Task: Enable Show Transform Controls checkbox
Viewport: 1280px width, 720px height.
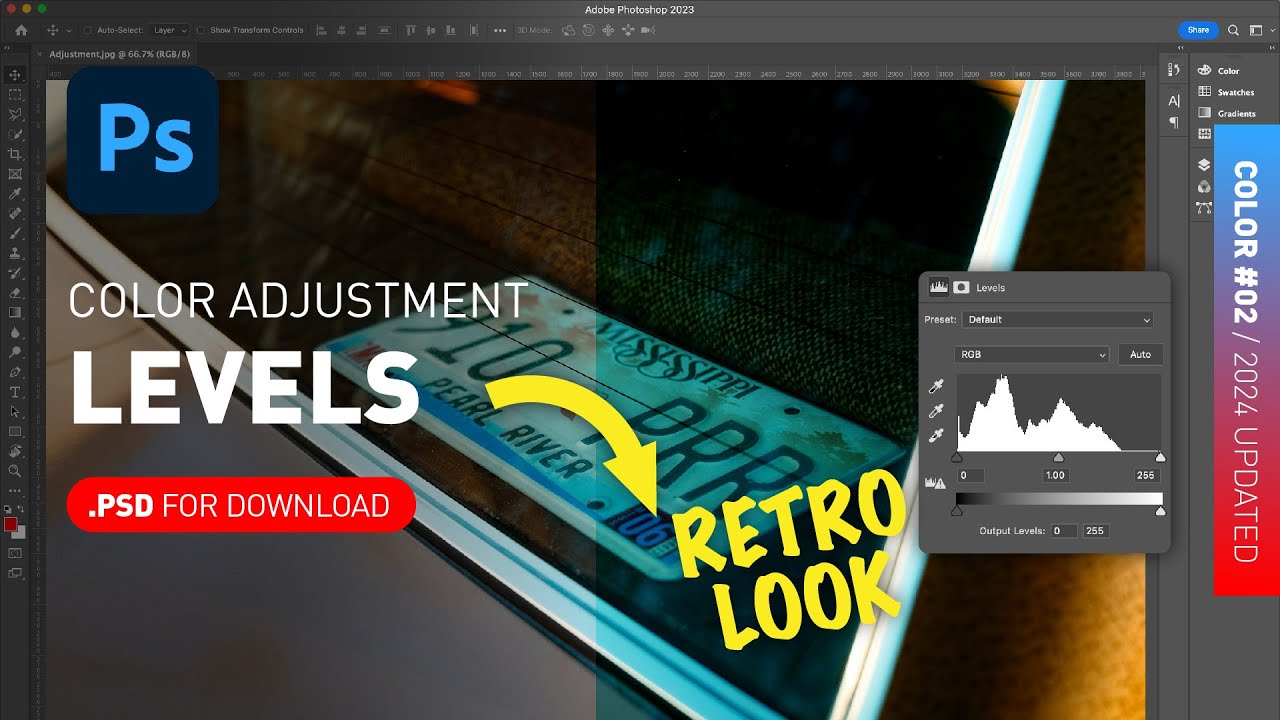Action: (201, 30)
